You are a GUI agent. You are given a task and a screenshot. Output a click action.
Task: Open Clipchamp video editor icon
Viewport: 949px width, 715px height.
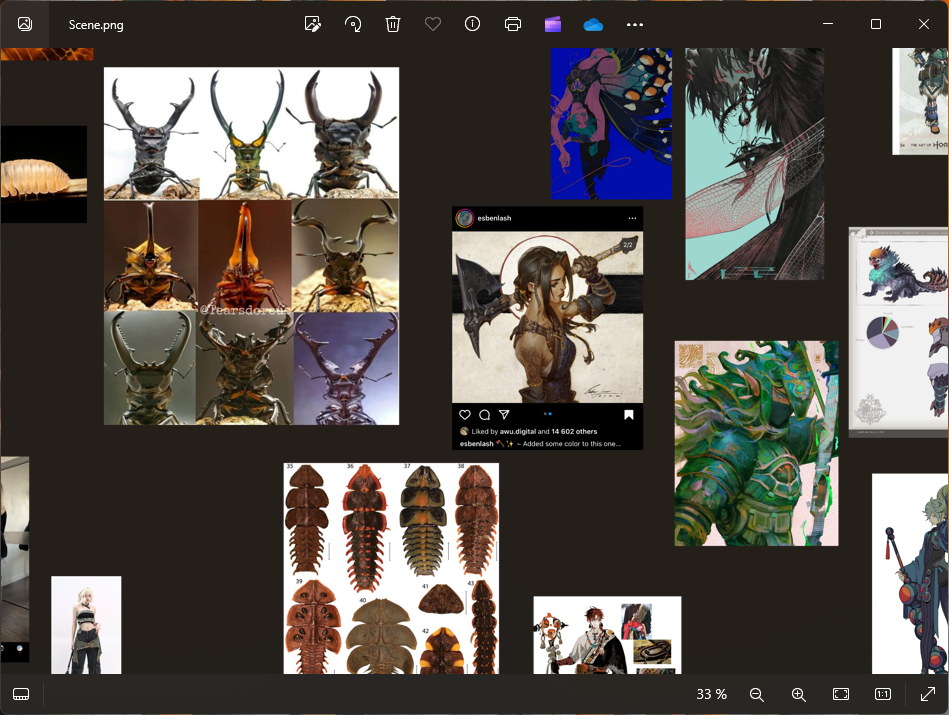[553, 24]
